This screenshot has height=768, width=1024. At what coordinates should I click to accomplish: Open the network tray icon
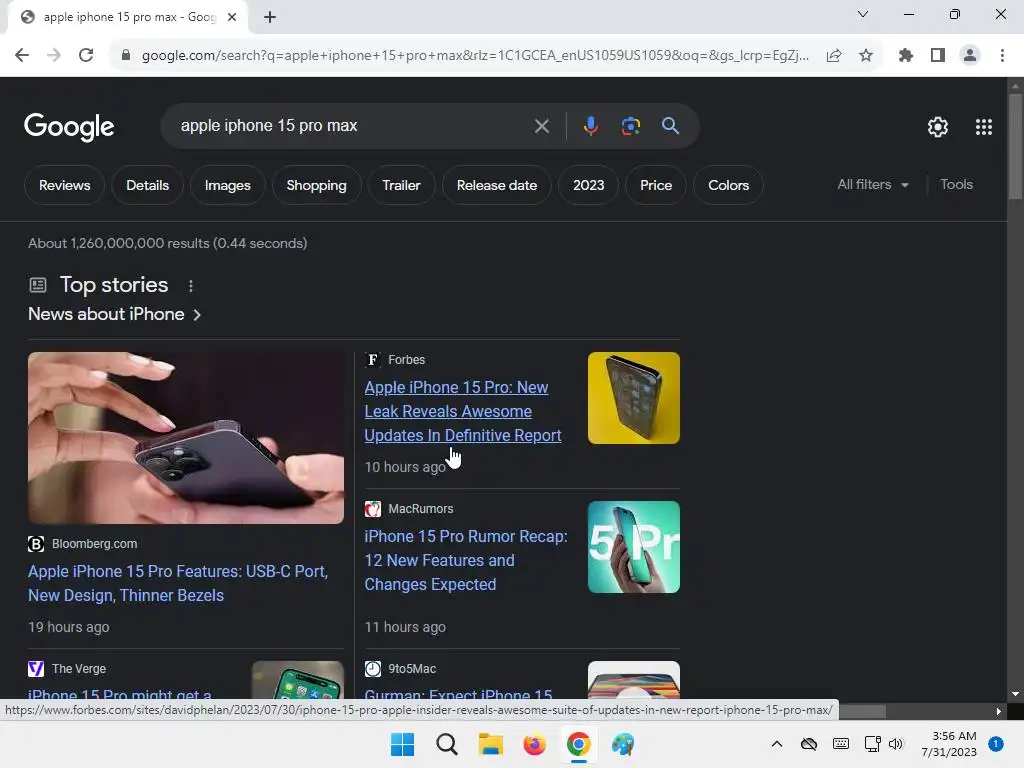pos(872,744)
